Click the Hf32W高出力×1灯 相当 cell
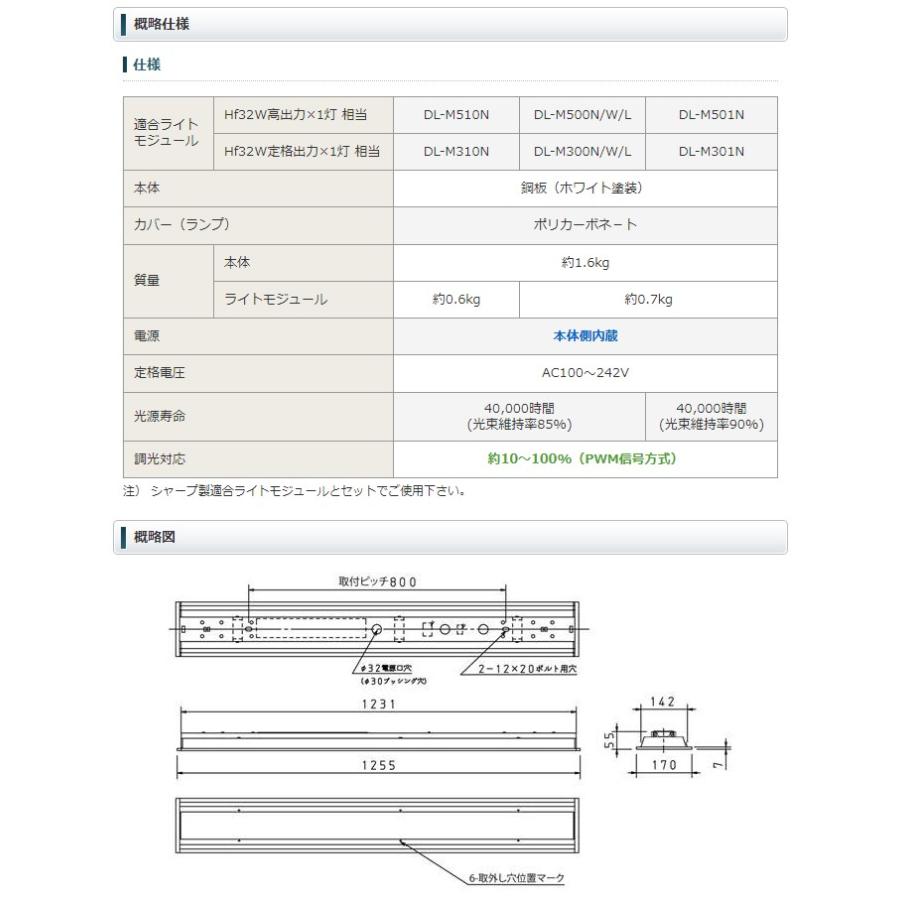This screenshot has width=900, height=900. click(x=303, y=115)
